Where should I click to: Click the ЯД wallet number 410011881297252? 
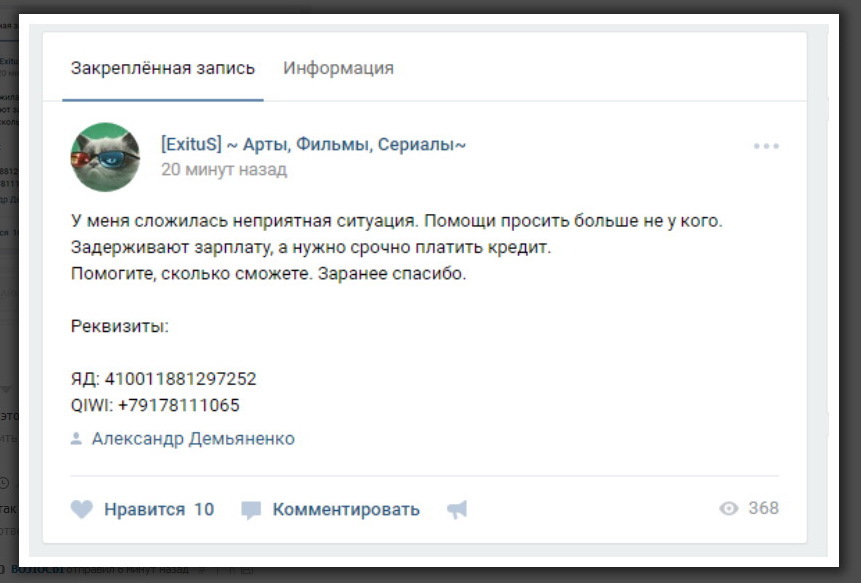[x=180, y=379]
